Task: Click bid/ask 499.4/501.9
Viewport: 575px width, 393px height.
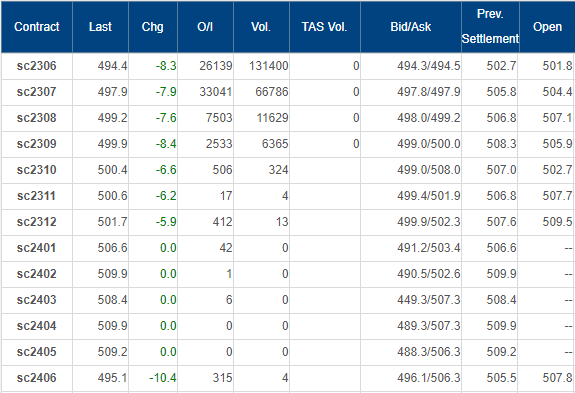Action: [429, 196]
